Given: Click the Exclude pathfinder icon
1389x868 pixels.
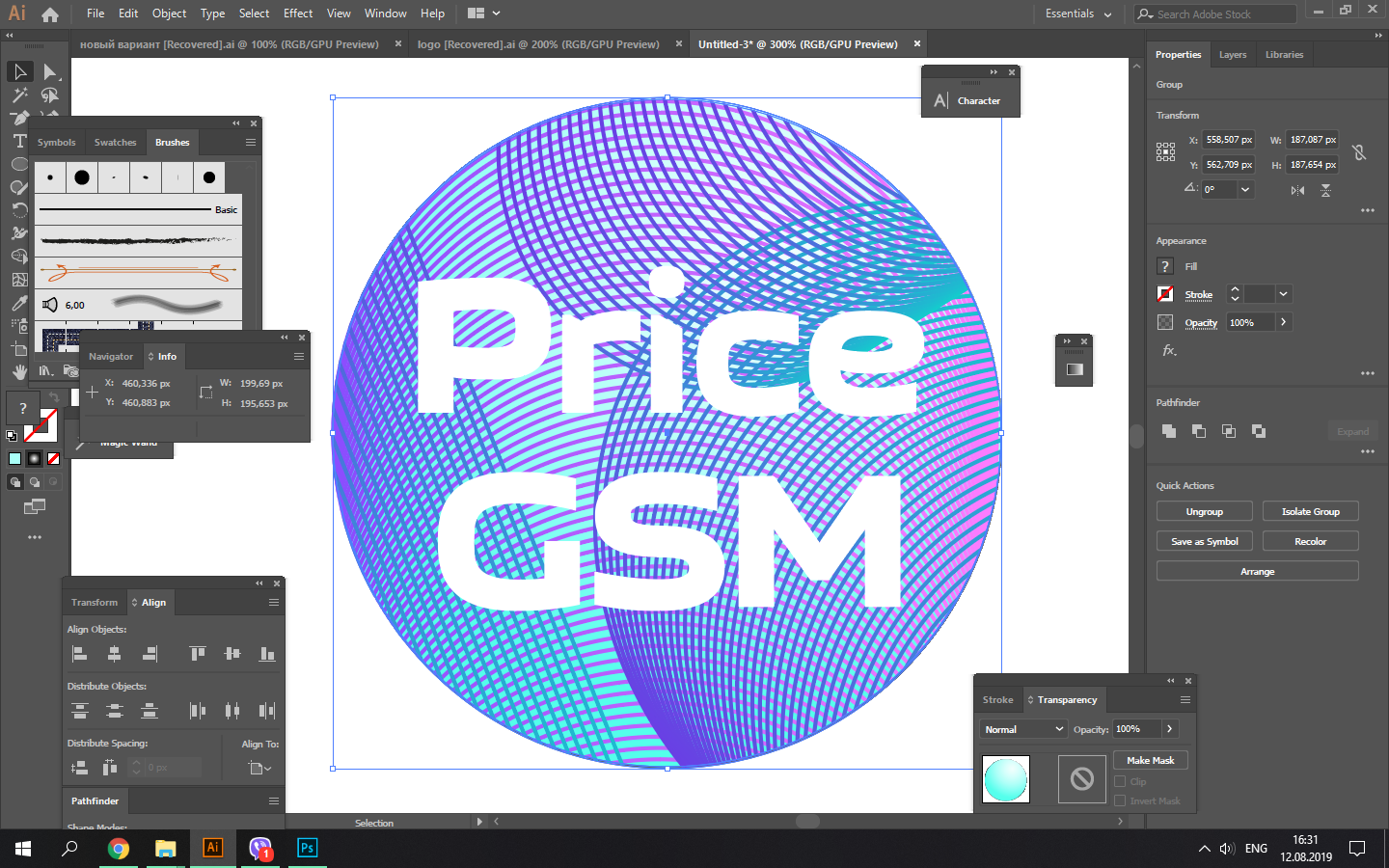Looking at the screenshot, I should (x=1259, y=431).
